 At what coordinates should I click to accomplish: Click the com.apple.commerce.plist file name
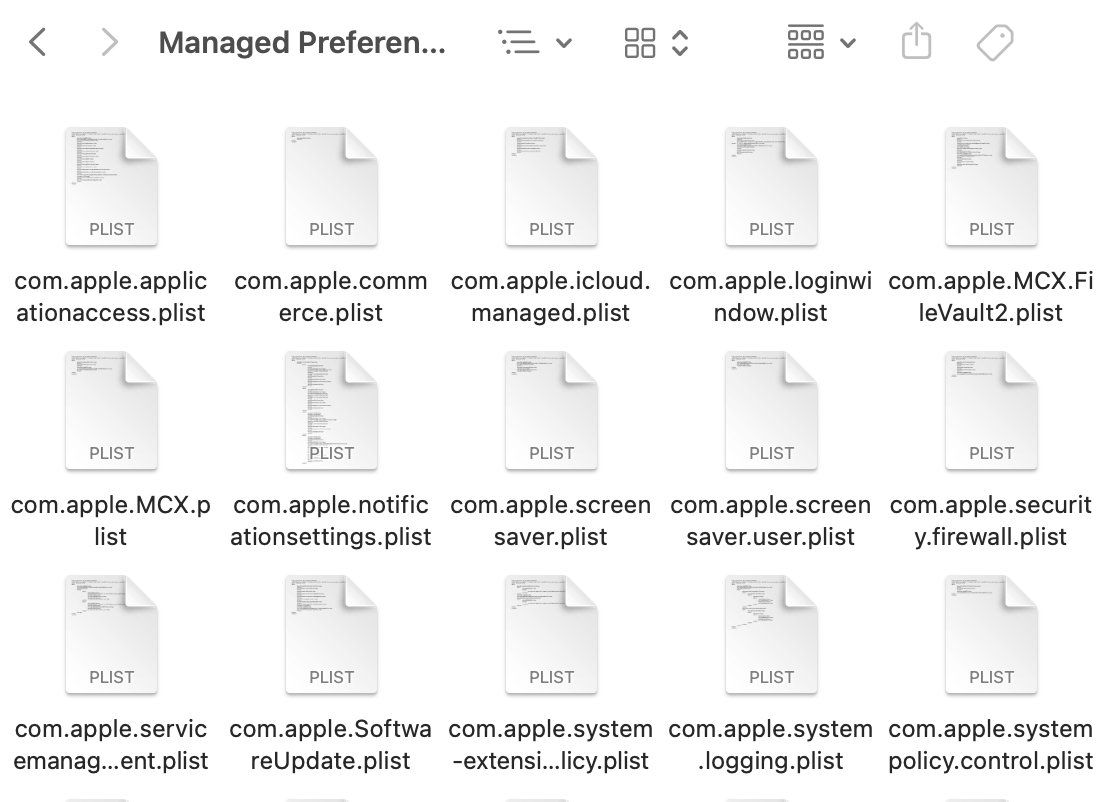click(x=331, y=297)
